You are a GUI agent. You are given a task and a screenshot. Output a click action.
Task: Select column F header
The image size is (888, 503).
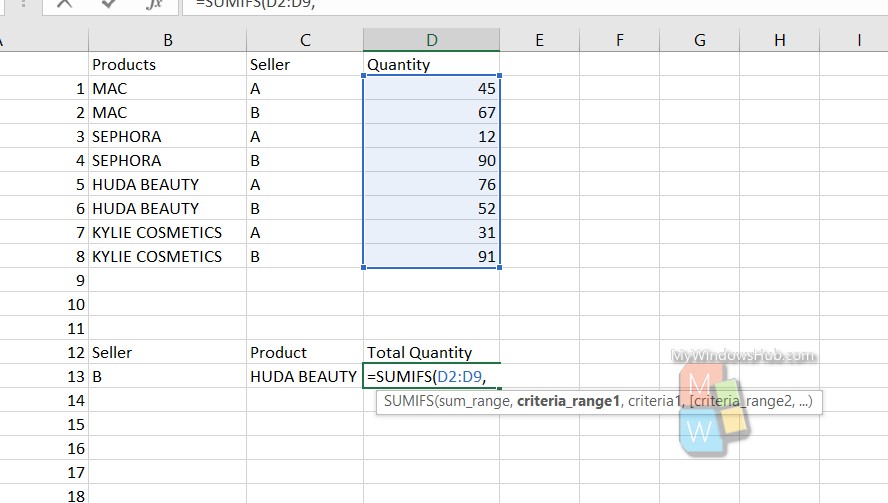coord(620,40)
